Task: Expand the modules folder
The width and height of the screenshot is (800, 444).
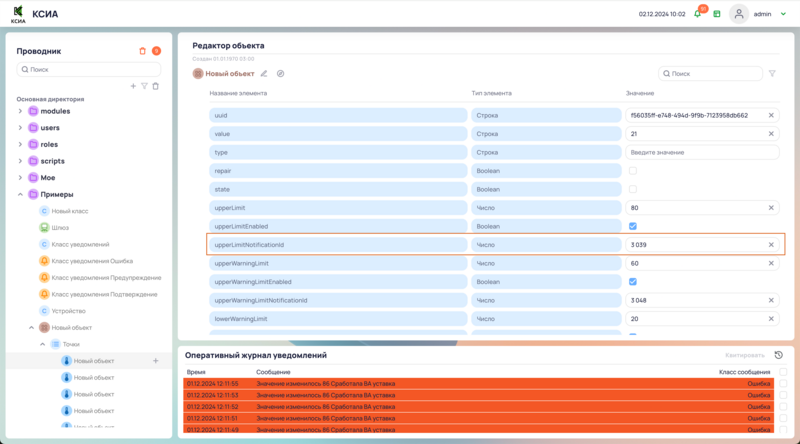Action: [20, 111]
